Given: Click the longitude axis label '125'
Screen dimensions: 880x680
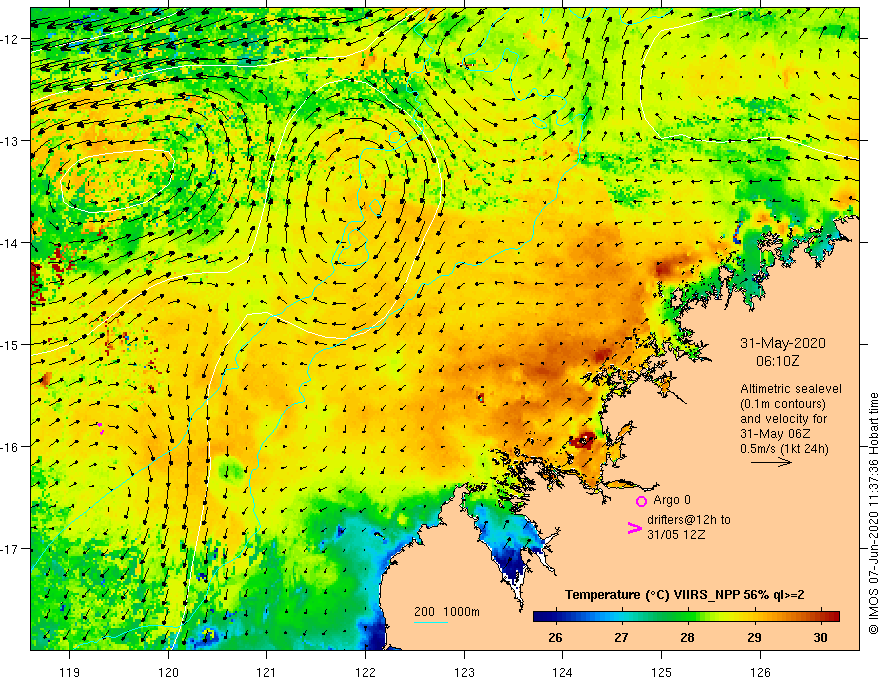Looking at the screenshot, I should tap(662, 672).
